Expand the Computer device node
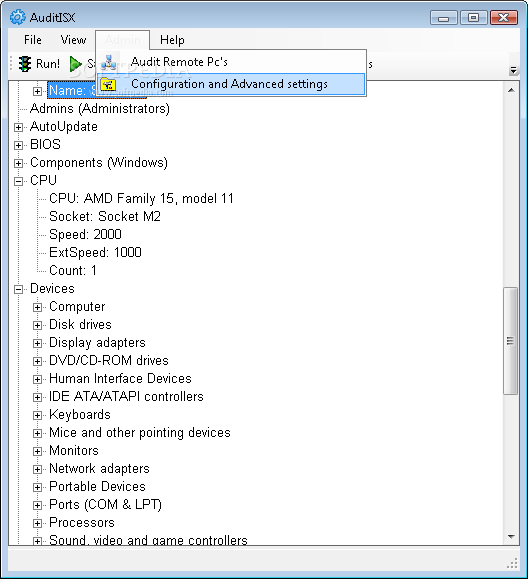 [x=37, y=307]
